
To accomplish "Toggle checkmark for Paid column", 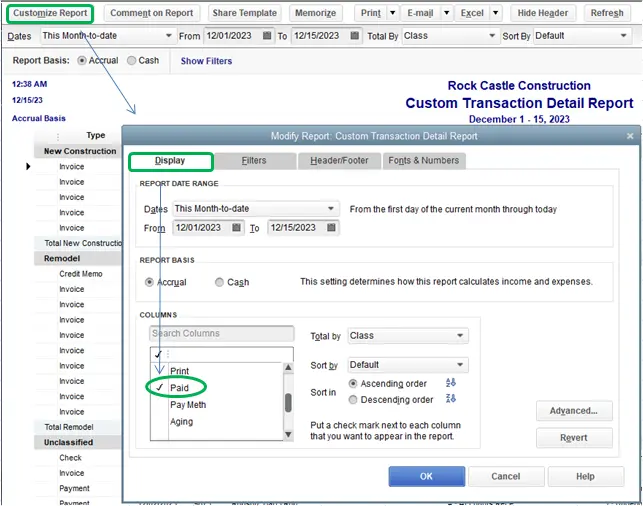I will [160, 388].
